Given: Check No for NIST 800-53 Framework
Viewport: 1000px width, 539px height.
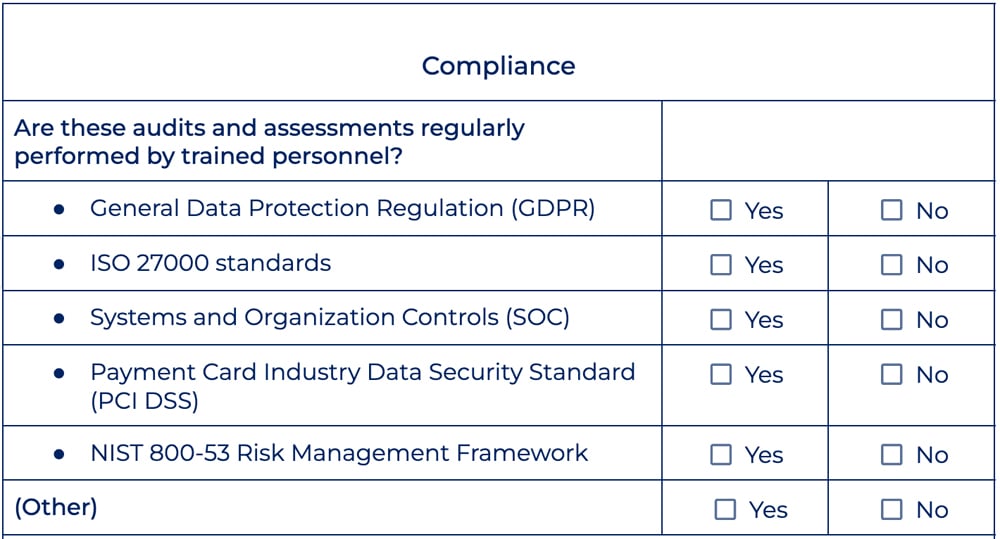Looking at the screenshot, I should tap(891, 455).
